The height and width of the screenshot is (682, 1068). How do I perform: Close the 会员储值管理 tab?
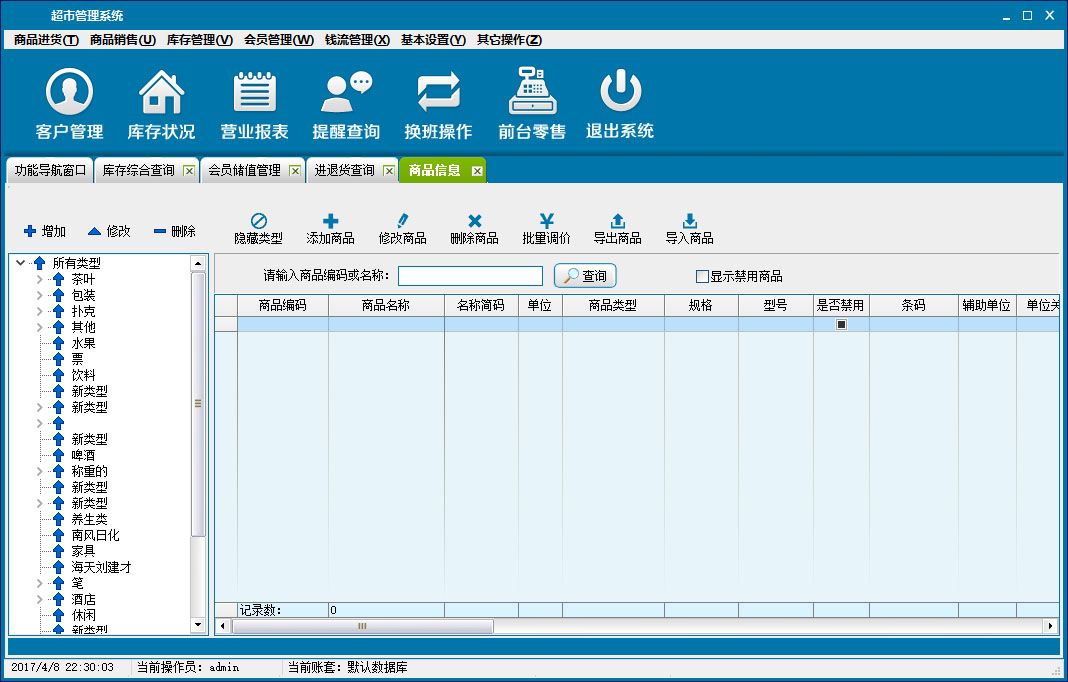[x=295, y=171]
